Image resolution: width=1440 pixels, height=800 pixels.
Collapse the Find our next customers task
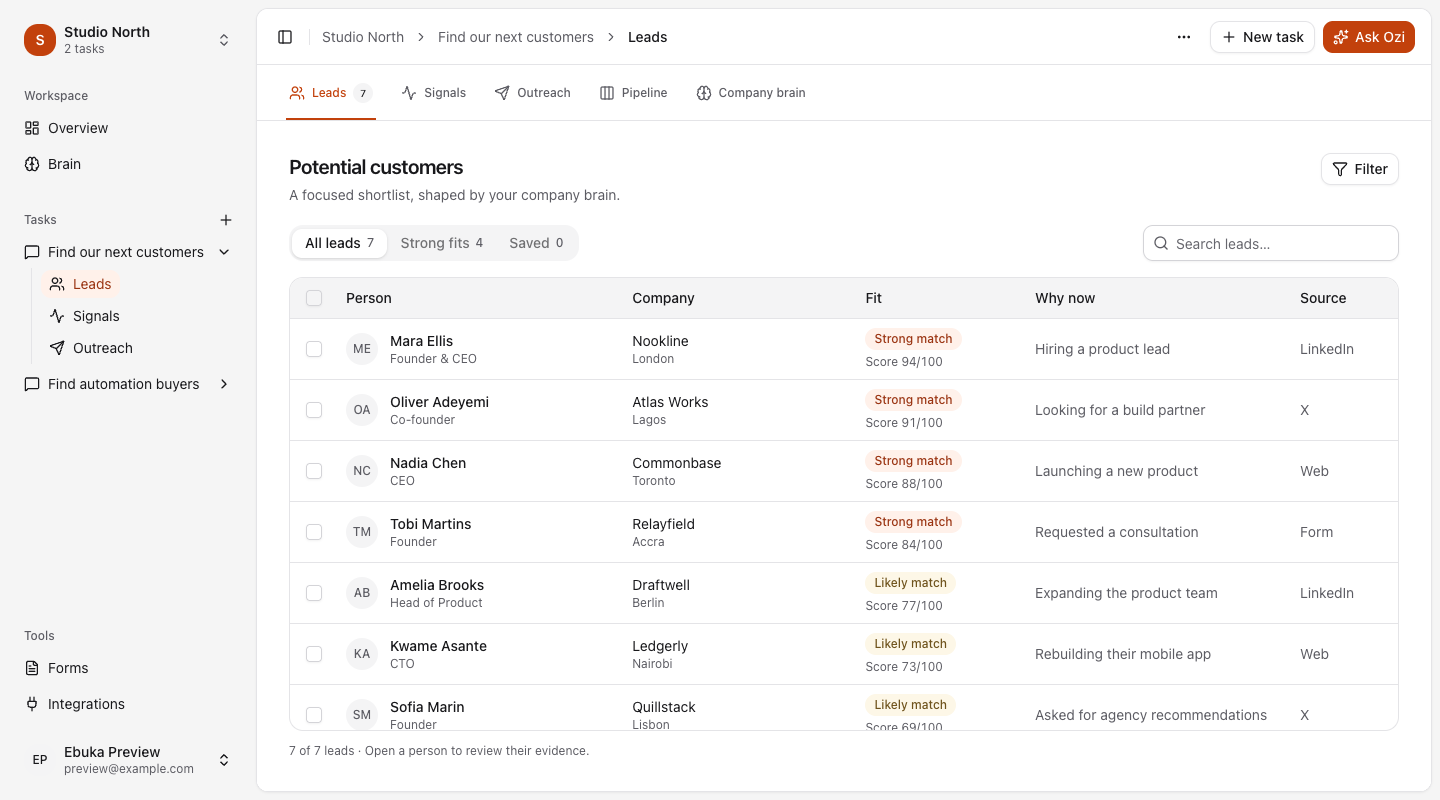pyautogui.click(x=224, y=252)
